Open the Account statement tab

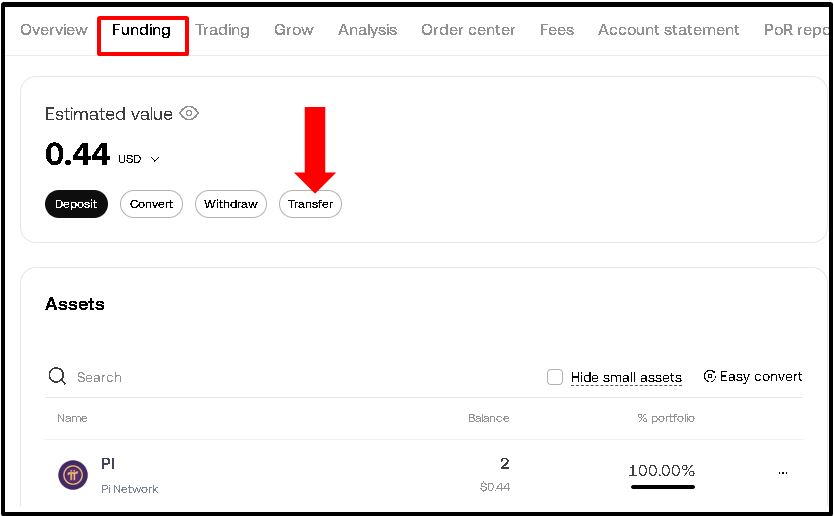[x=668, y=30]
